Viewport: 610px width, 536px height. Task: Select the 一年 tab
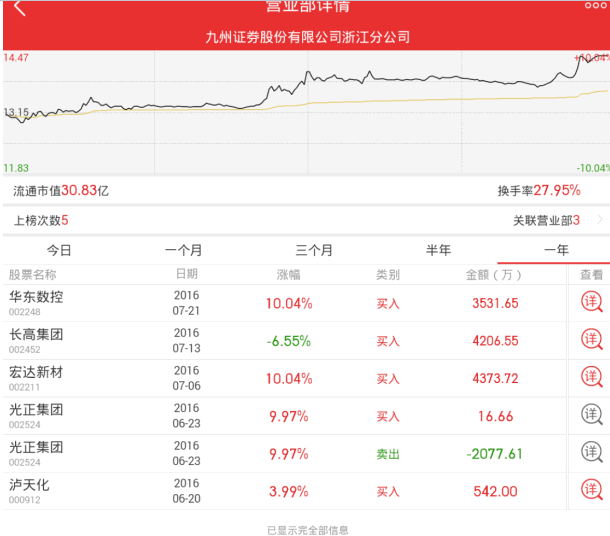coord(556,250)
